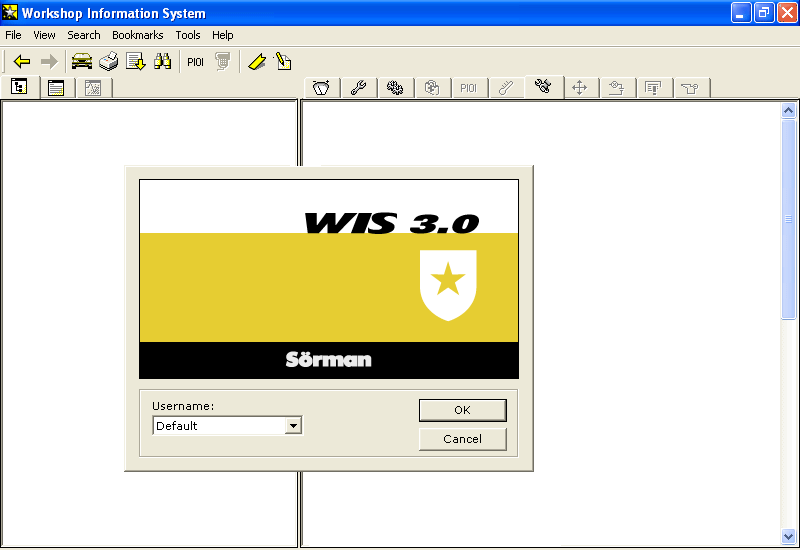Image resolution: width=800 pixels, height=550 pixels.
Task: Select the active tools tab icon
Action: [x=543, y=86]
